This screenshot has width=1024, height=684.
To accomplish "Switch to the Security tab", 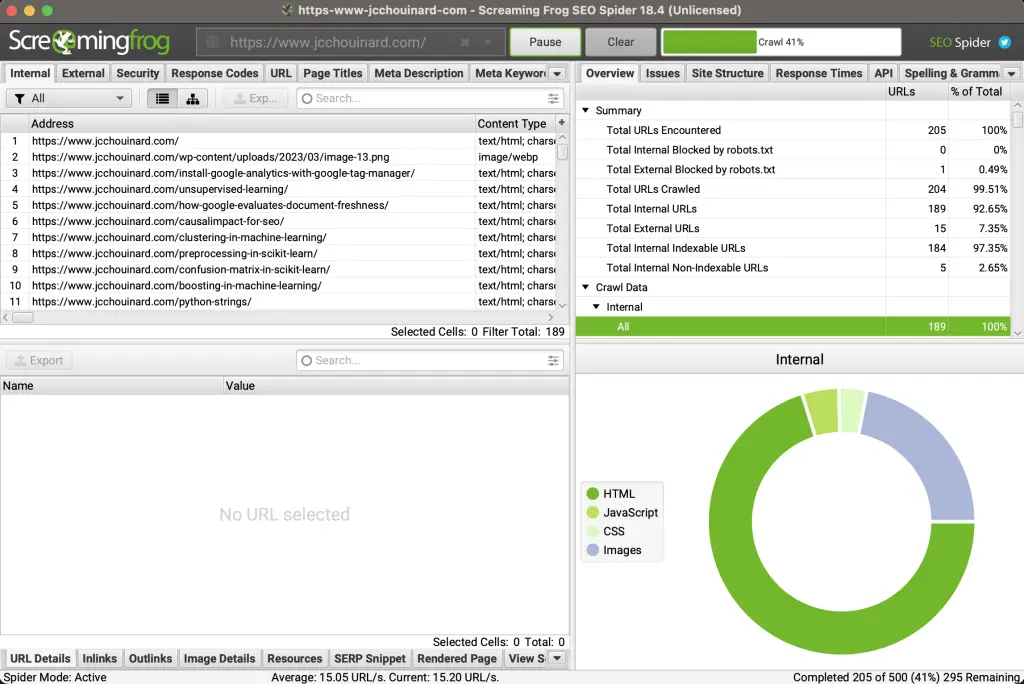I will click(x=138, y=73).
